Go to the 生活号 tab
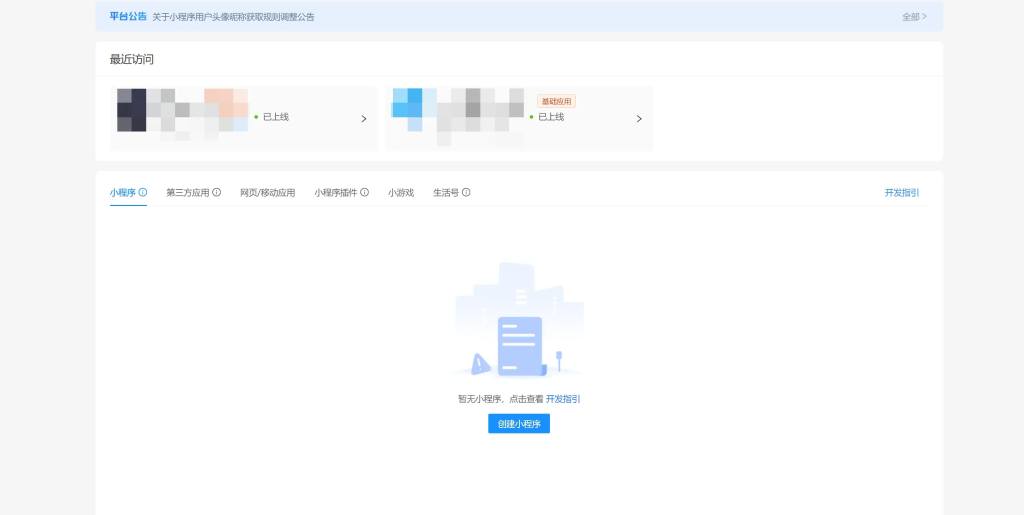The width and height of the screenshot is (1024, 515). 445,193
